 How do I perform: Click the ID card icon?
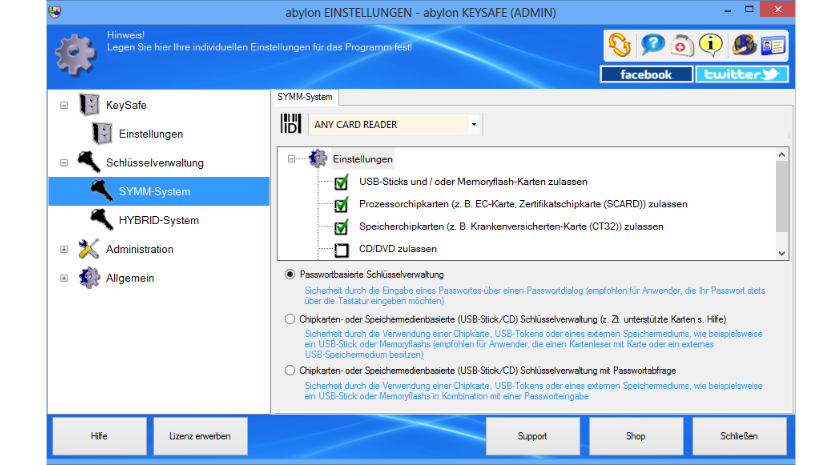tap(774, 45)
